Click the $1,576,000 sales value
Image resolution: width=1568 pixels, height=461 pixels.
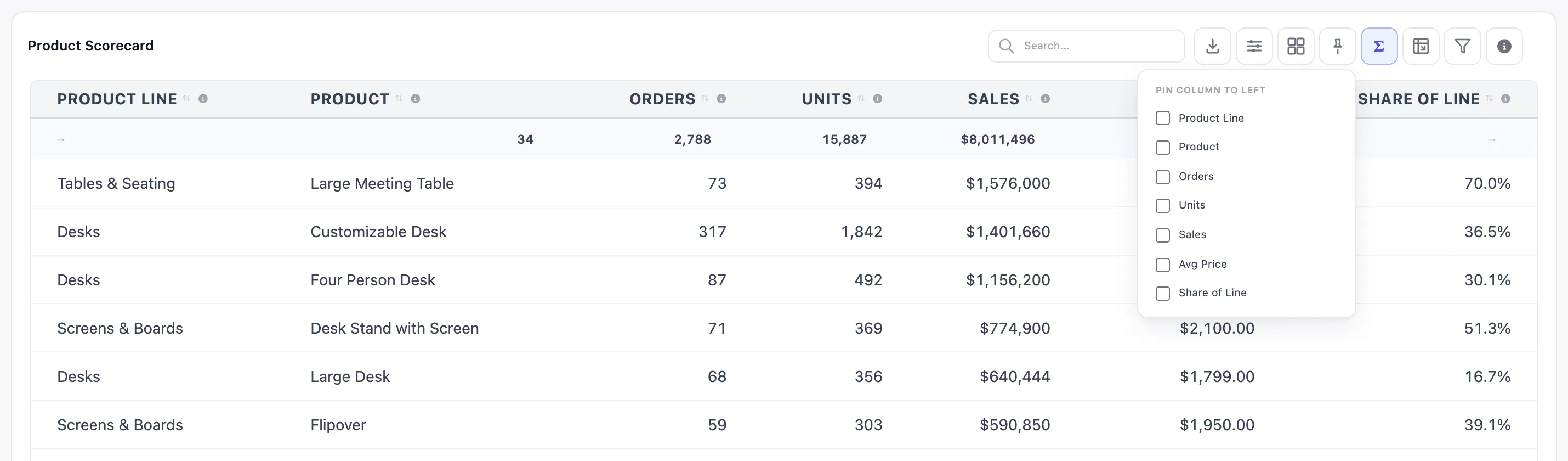(x=1008, y=183)
